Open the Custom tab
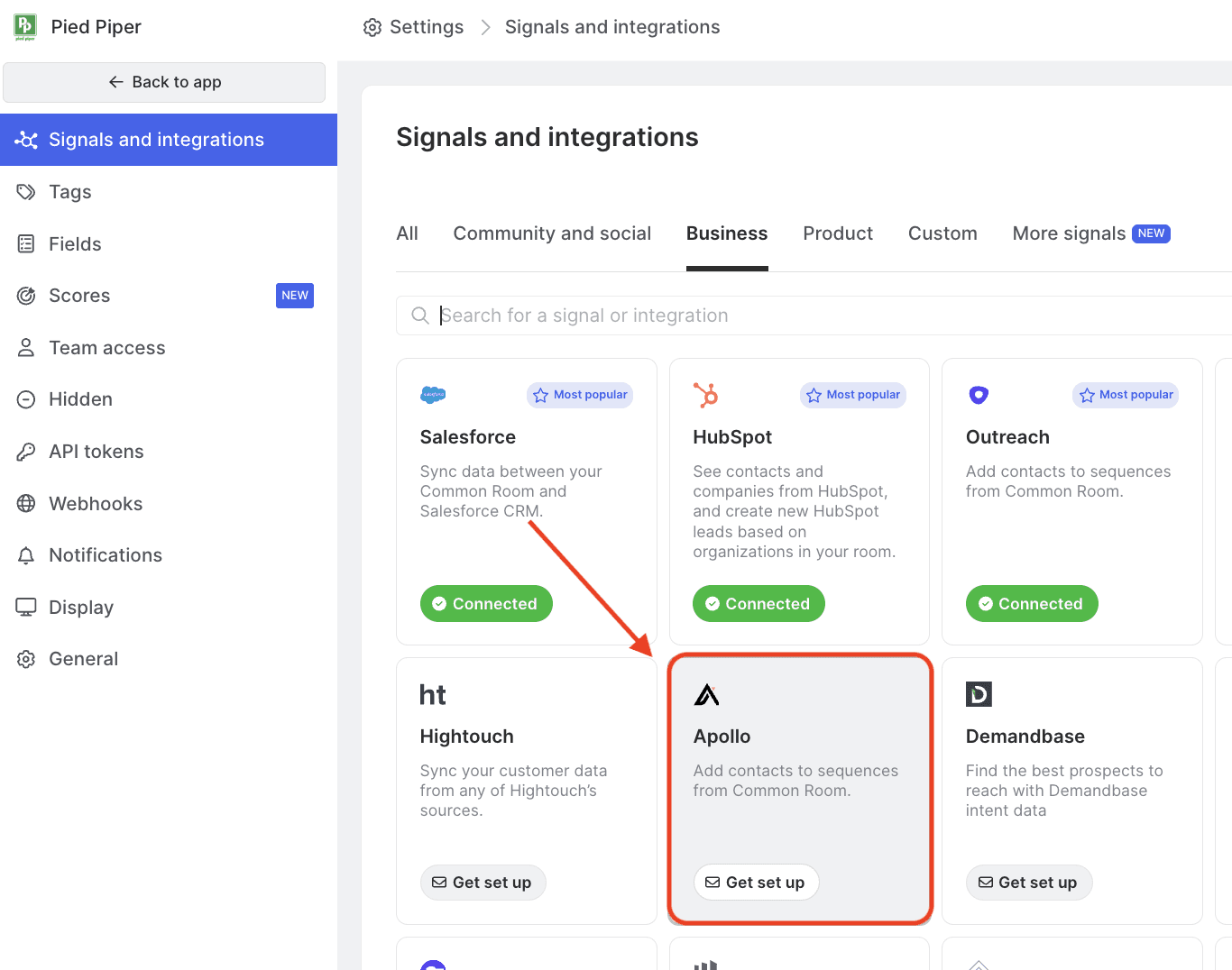Screen dimensions: 1232x970 (x=942, y=233)
